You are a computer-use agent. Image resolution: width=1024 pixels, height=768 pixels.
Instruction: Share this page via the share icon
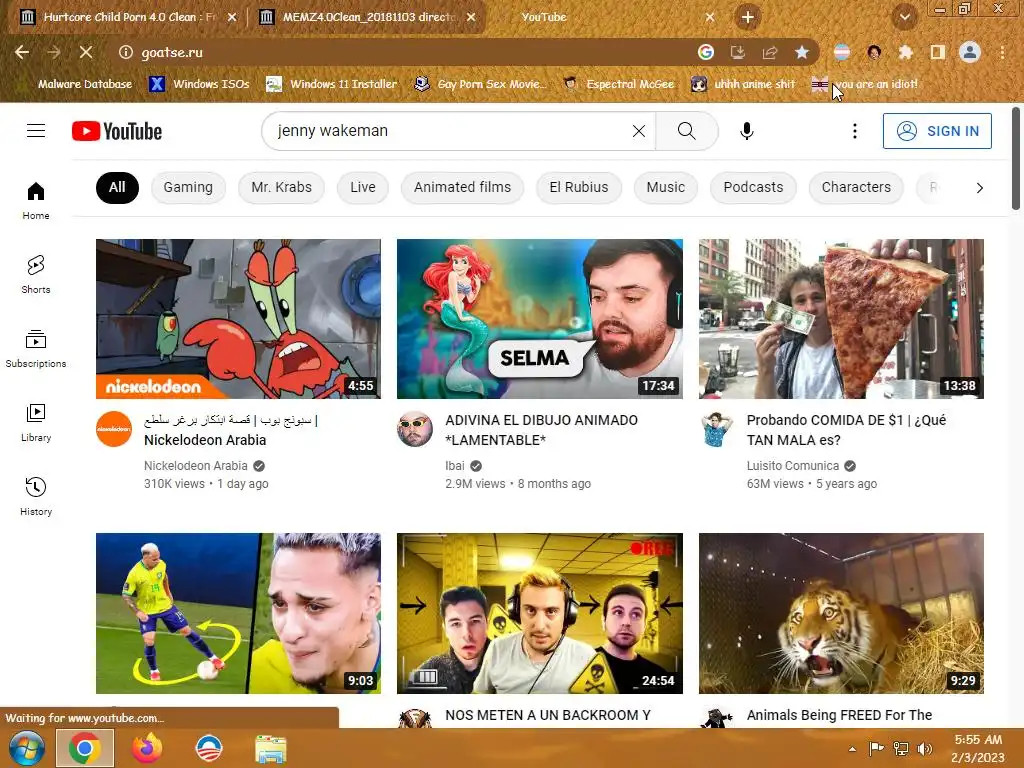click(770, 52)
